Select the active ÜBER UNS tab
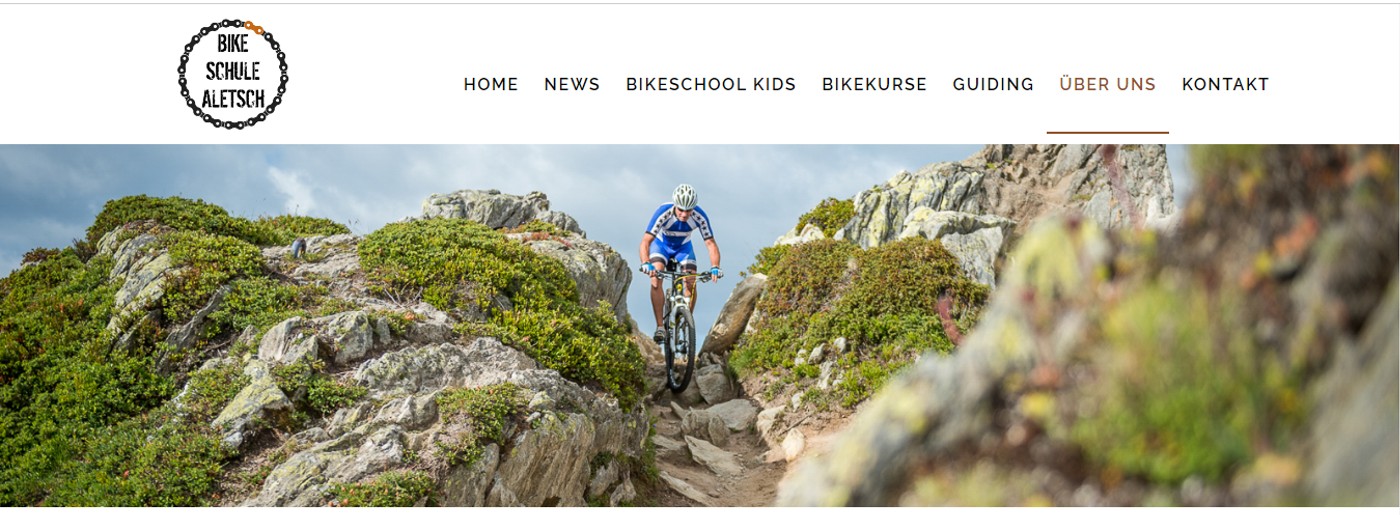The height and width of the screenshot is (515, 1400). click(x=1108, y=85)
